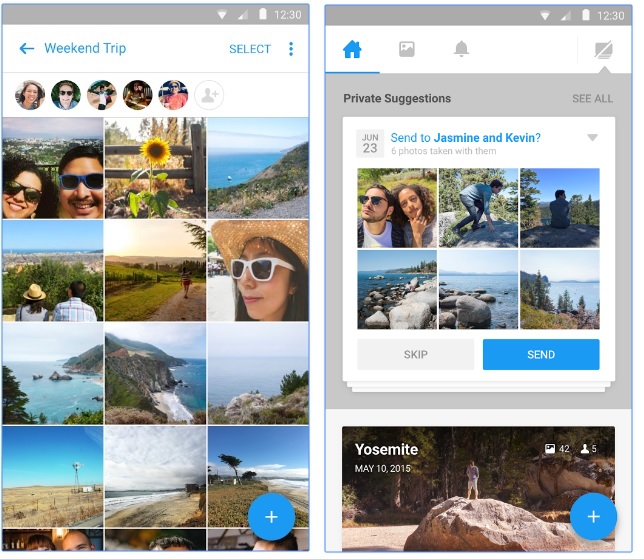Tap plus button in Weekend Trip screen
Viewport: 644px width, 559px height.
tap(271, 517)
